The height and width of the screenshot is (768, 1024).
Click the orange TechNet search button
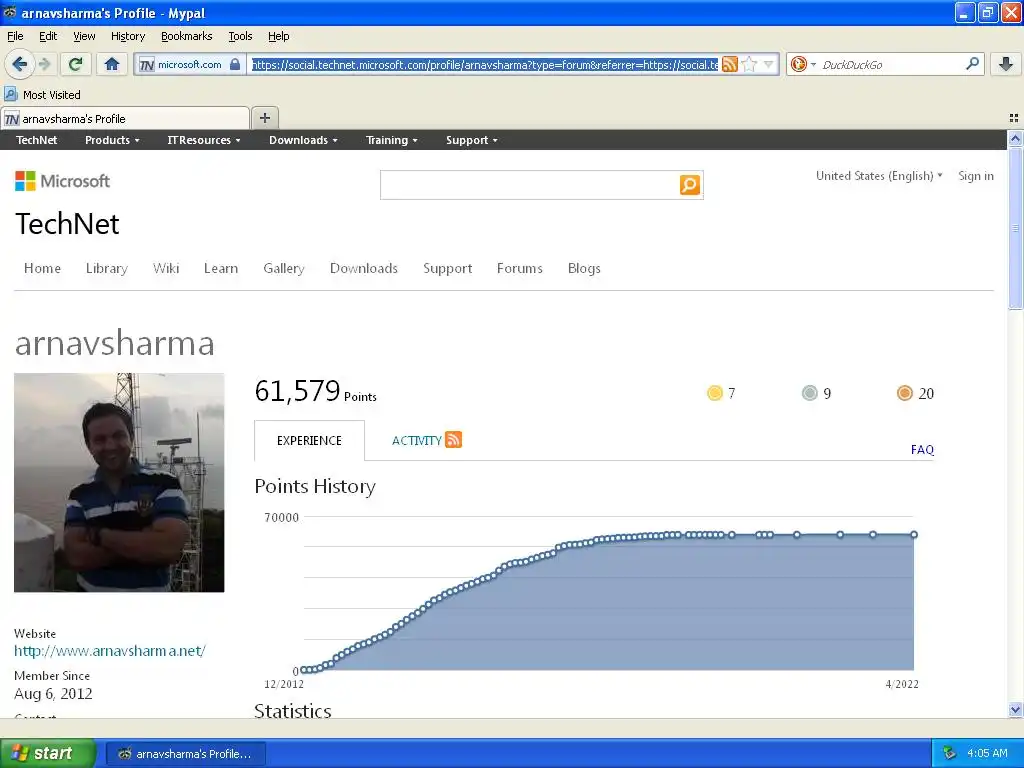pyautogui.click(x=690, y=185)
